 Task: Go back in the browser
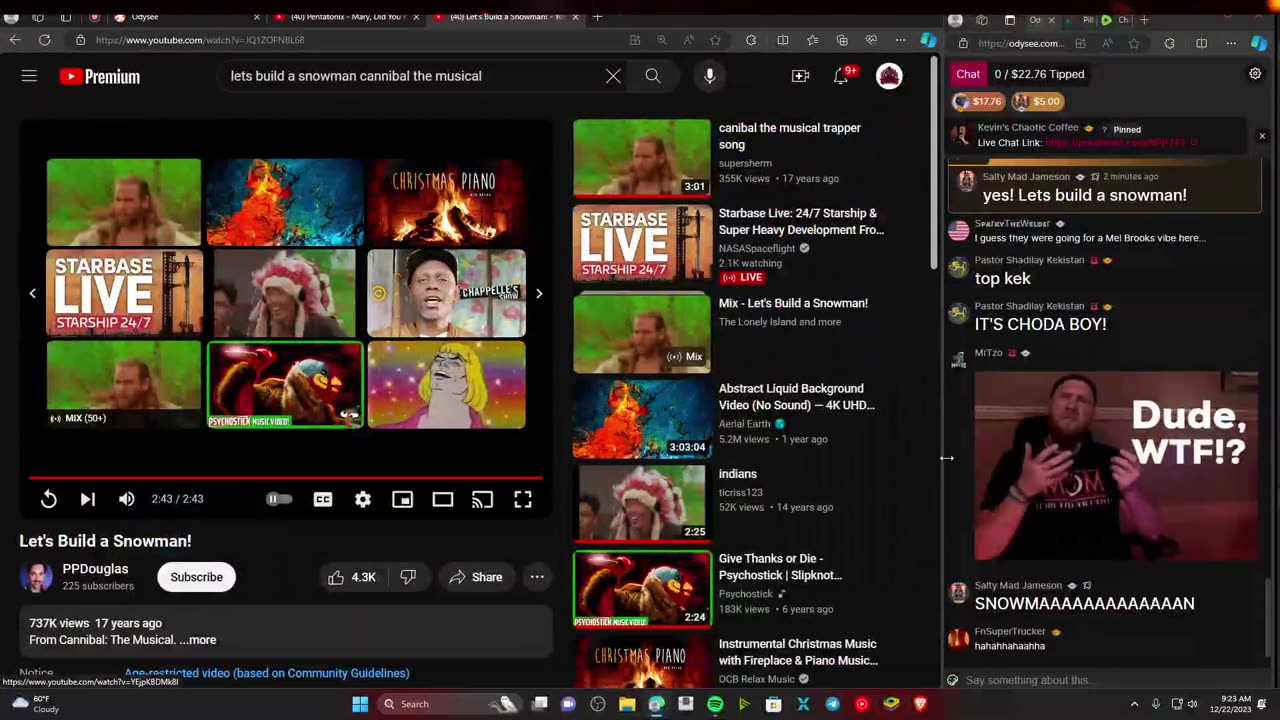click(x=15, y=40)
